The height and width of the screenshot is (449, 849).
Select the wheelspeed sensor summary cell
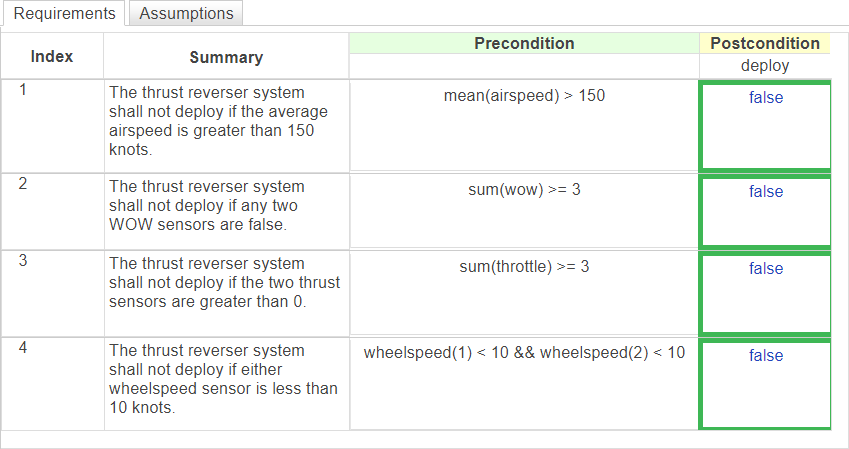226,384
